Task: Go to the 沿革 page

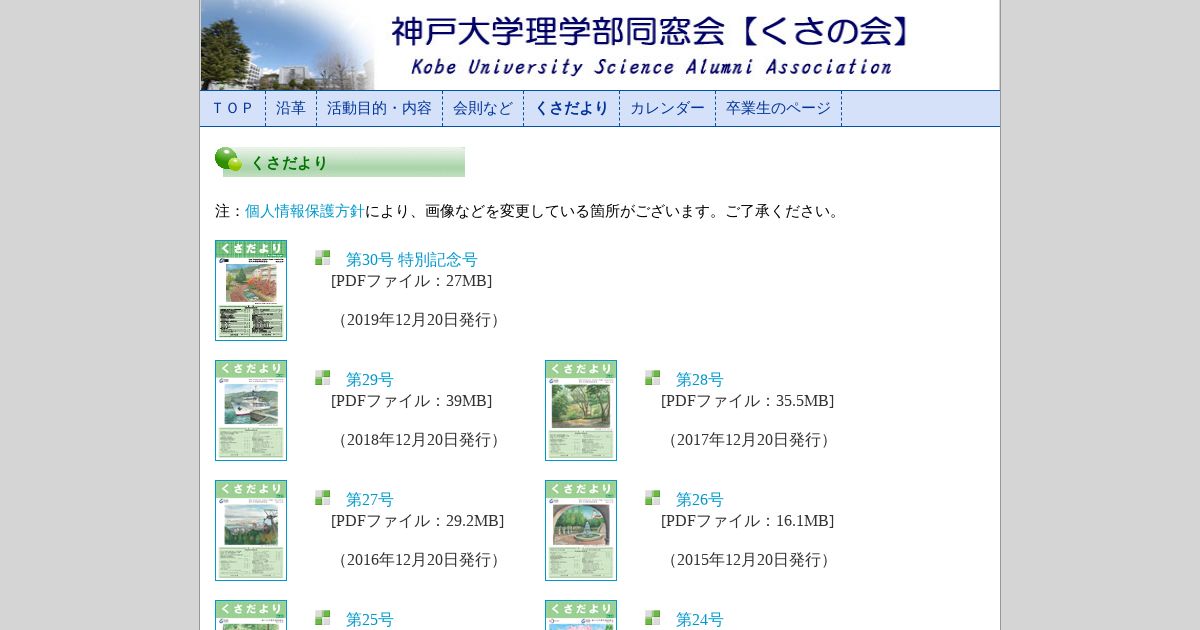Action: (x=291, y=108)
